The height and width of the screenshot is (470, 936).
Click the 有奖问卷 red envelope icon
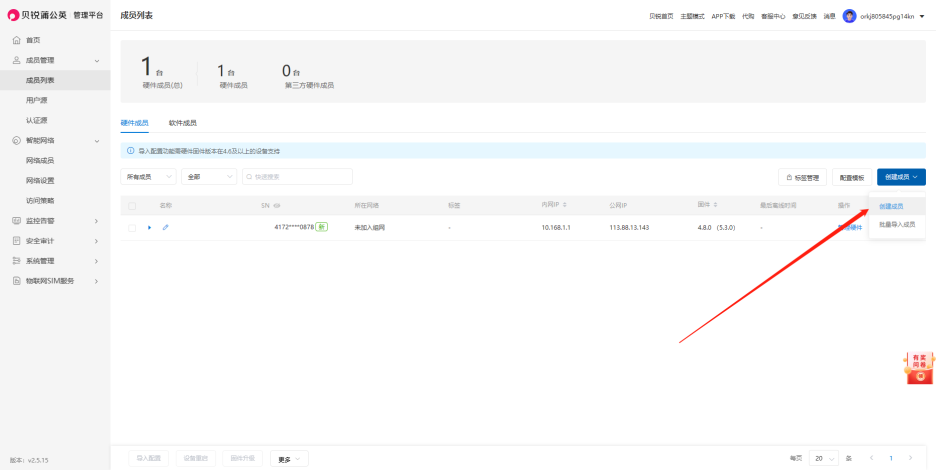click(x=918, y=368)
